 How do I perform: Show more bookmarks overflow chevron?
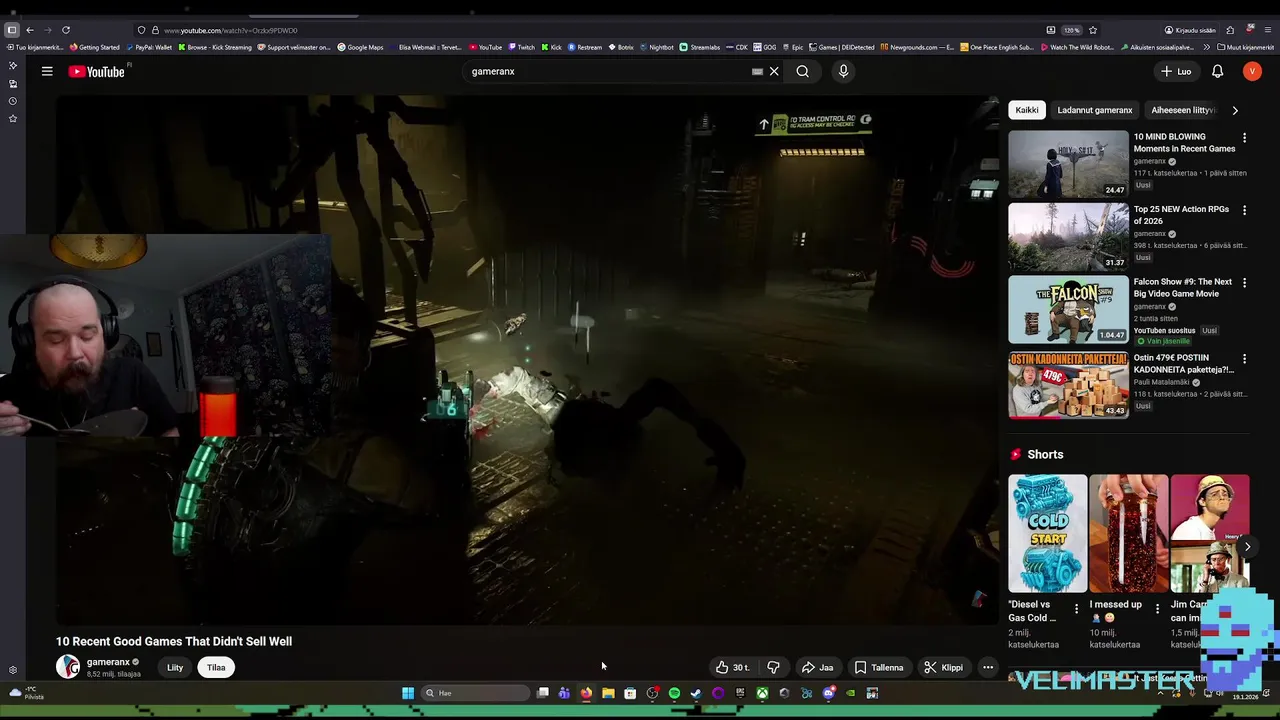[1207, 47]
